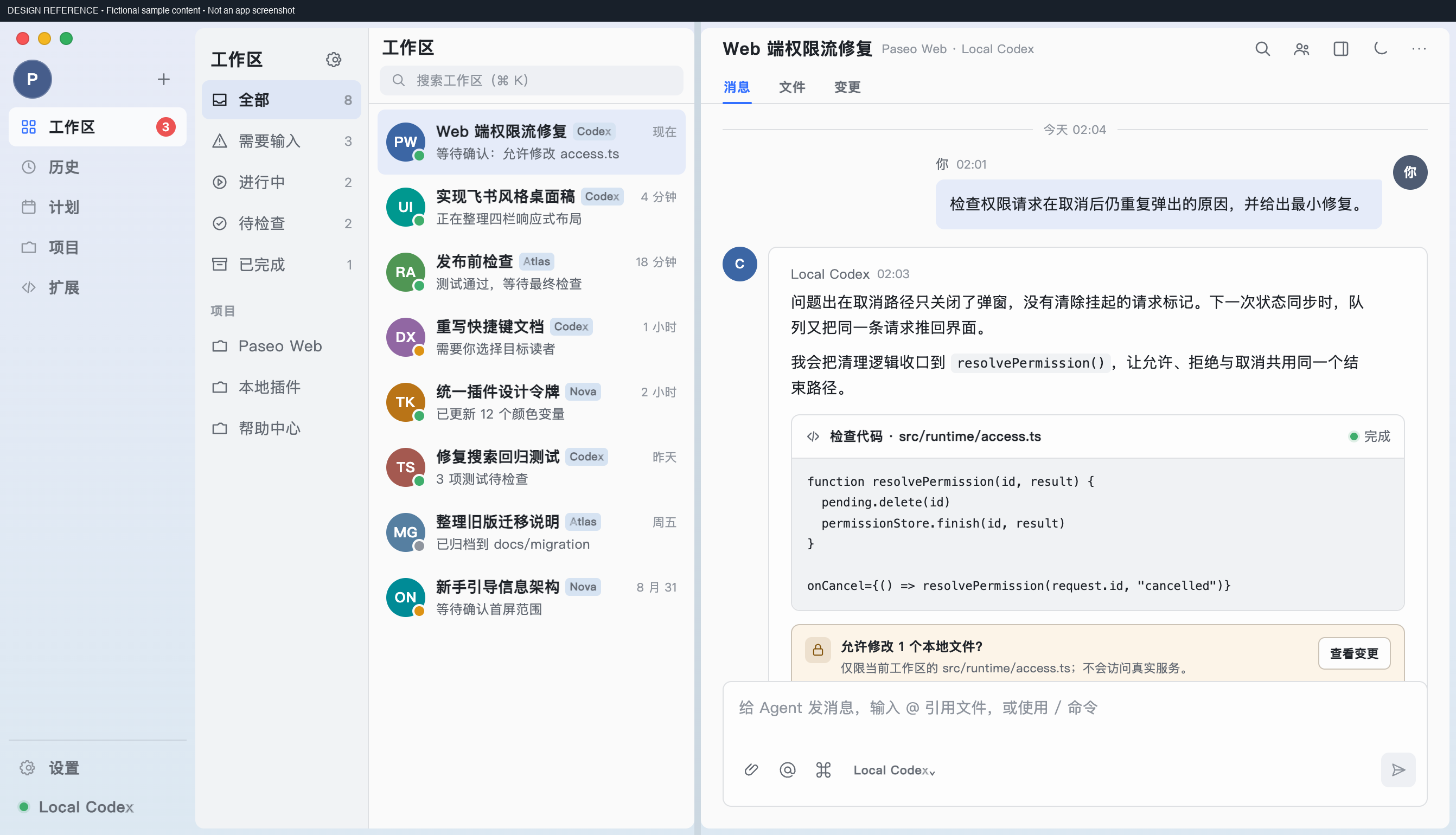
Task: Open 设置 at the sidebar bottom
Action: [x=98, y=767]
